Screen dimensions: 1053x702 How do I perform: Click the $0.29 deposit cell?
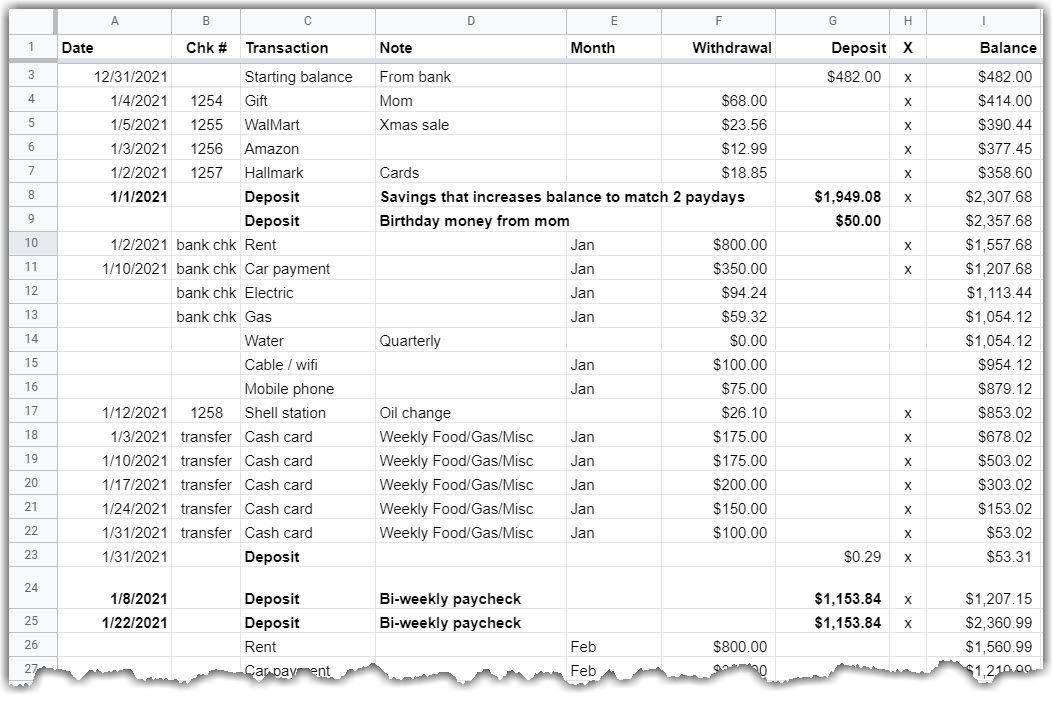point(862,557)
